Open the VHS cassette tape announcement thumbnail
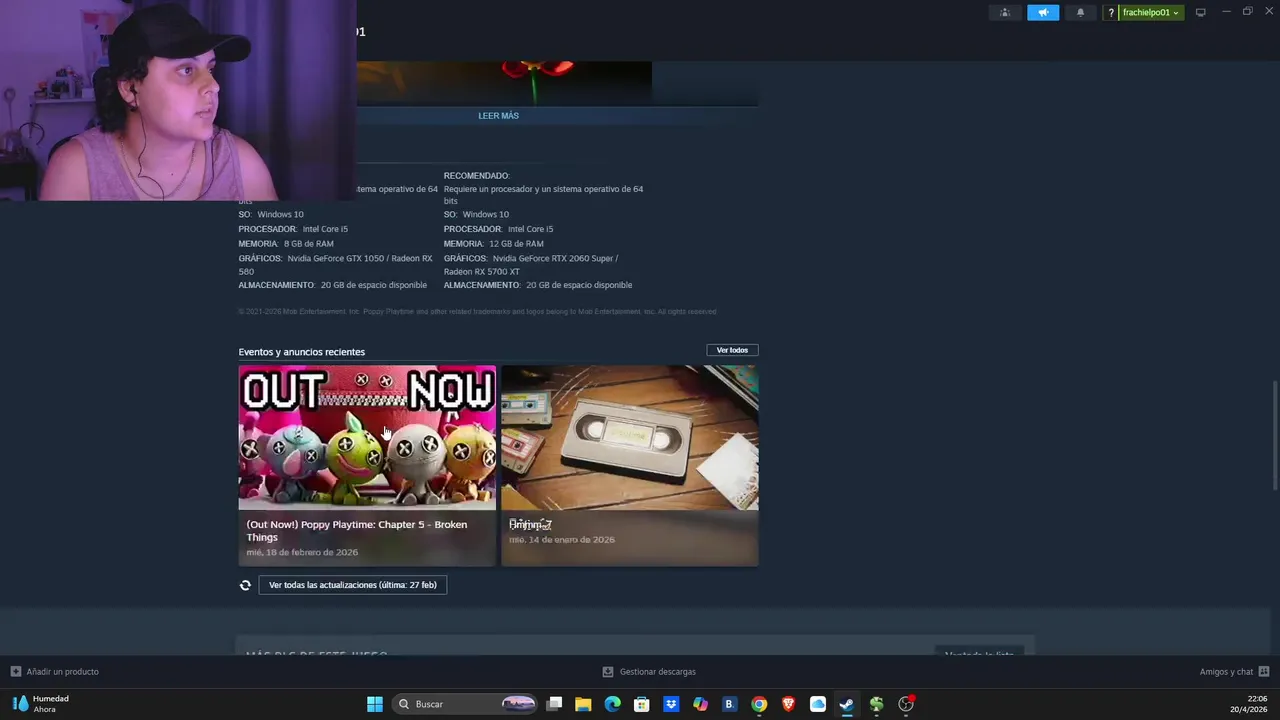 click(x=630, y=437)
